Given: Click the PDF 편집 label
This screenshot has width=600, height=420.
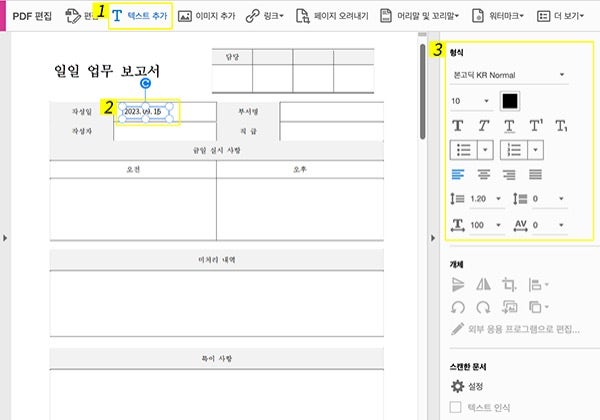Looking at the screenshot, I should (x=32, y=16).
